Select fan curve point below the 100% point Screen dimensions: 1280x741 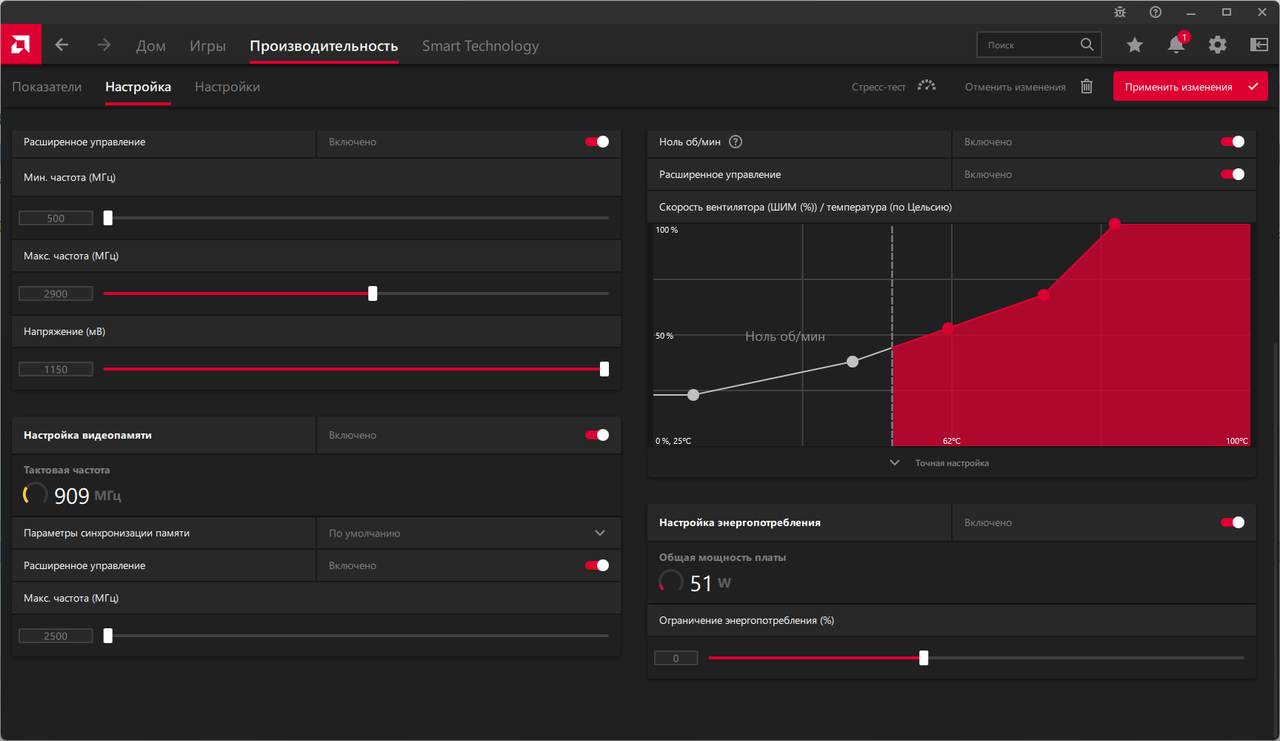point(1043,295)
